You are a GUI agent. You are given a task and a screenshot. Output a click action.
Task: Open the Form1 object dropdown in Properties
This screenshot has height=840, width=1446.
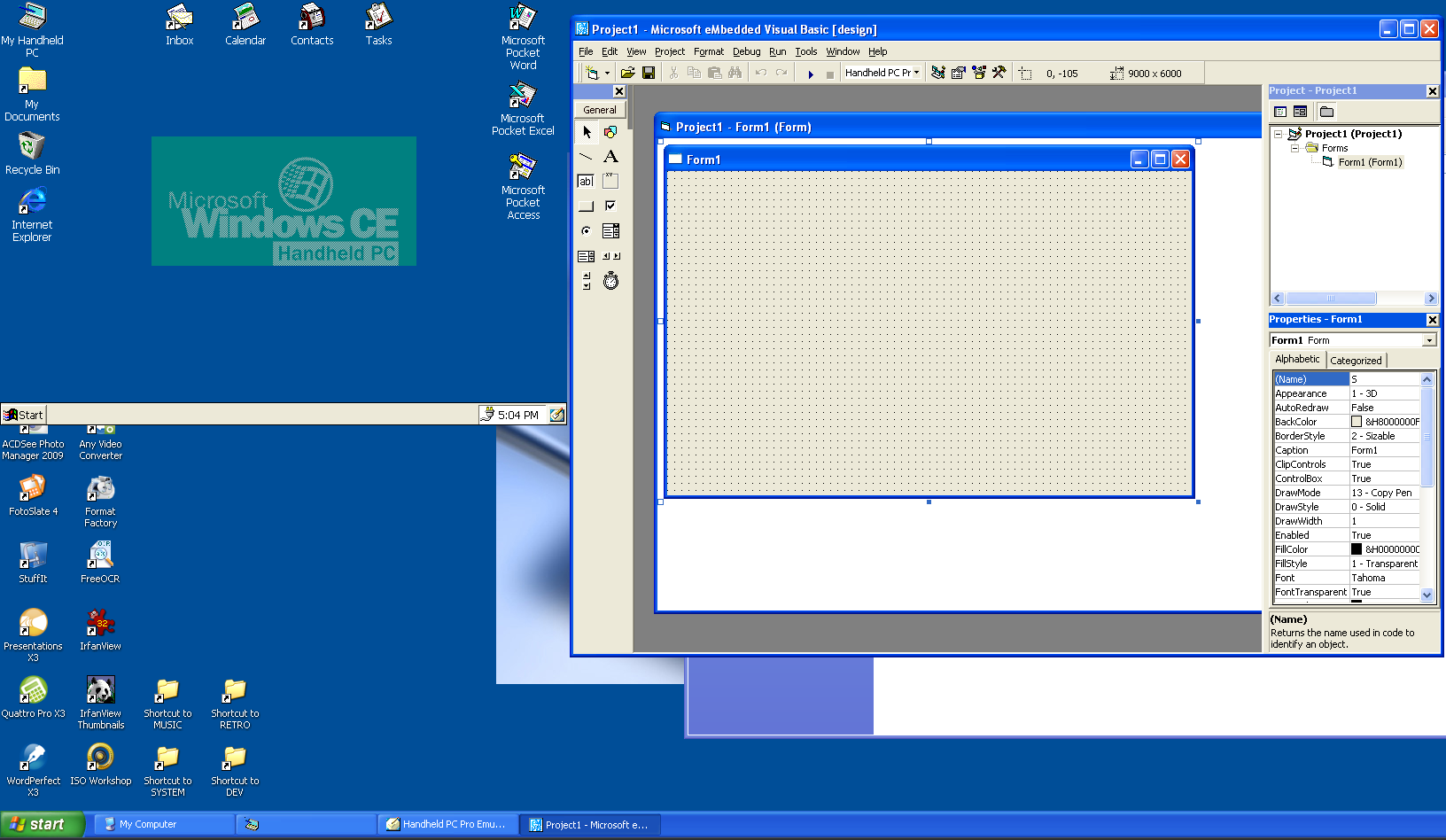pyautogui.click(x=1429, y=340)
